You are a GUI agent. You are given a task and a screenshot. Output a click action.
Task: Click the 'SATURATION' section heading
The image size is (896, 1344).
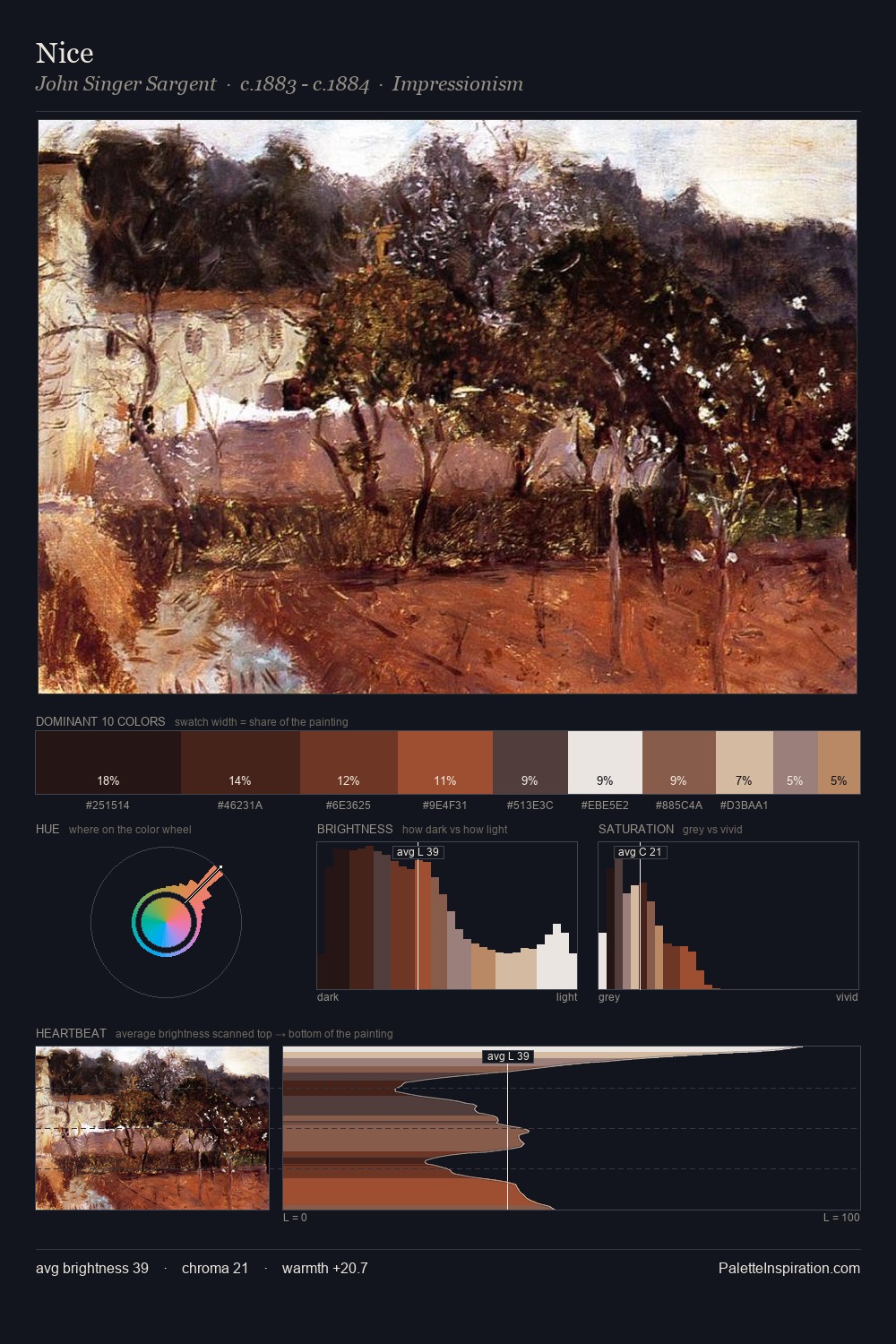[636, 829]
